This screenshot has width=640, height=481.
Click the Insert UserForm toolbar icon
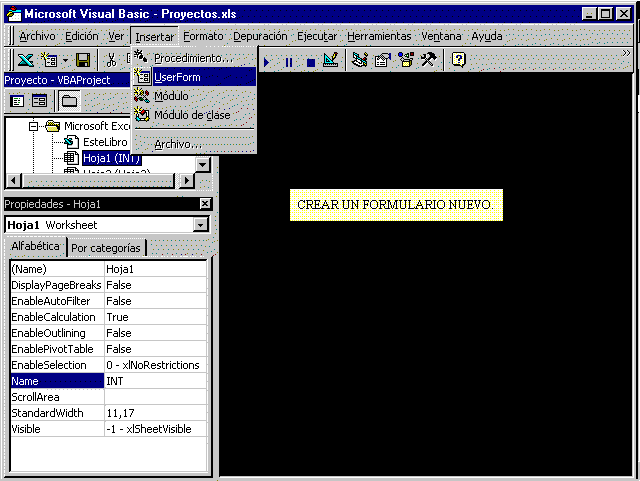pos(49,60)
